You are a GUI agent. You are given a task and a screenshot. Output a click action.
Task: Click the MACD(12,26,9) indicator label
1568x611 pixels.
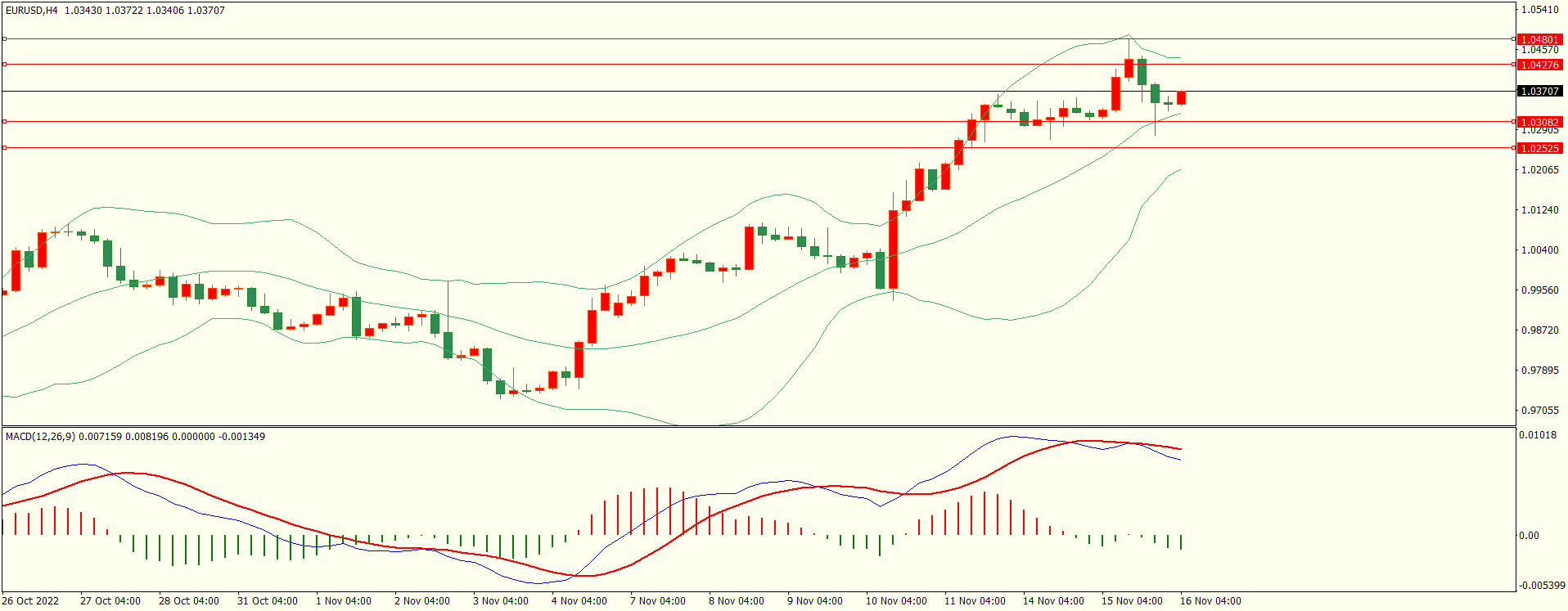(x=40, y=437)
